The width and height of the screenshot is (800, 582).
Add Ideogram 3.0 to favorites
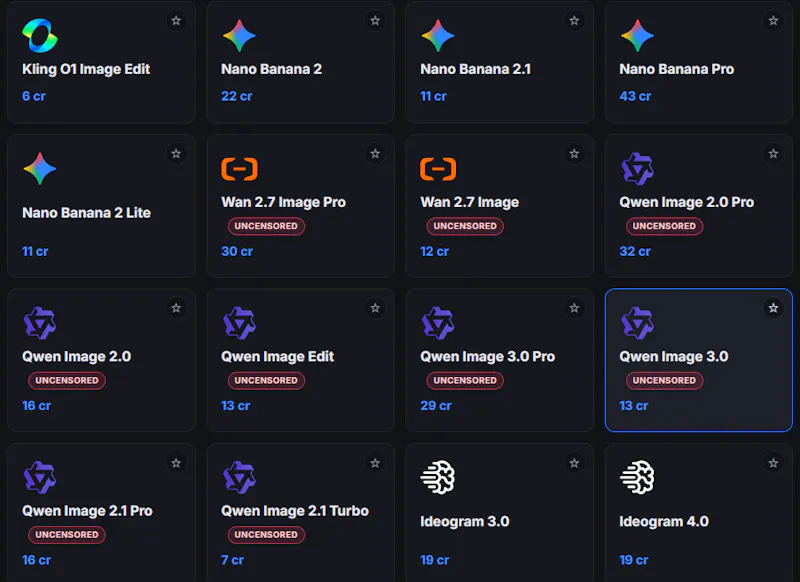coord(574,463)
